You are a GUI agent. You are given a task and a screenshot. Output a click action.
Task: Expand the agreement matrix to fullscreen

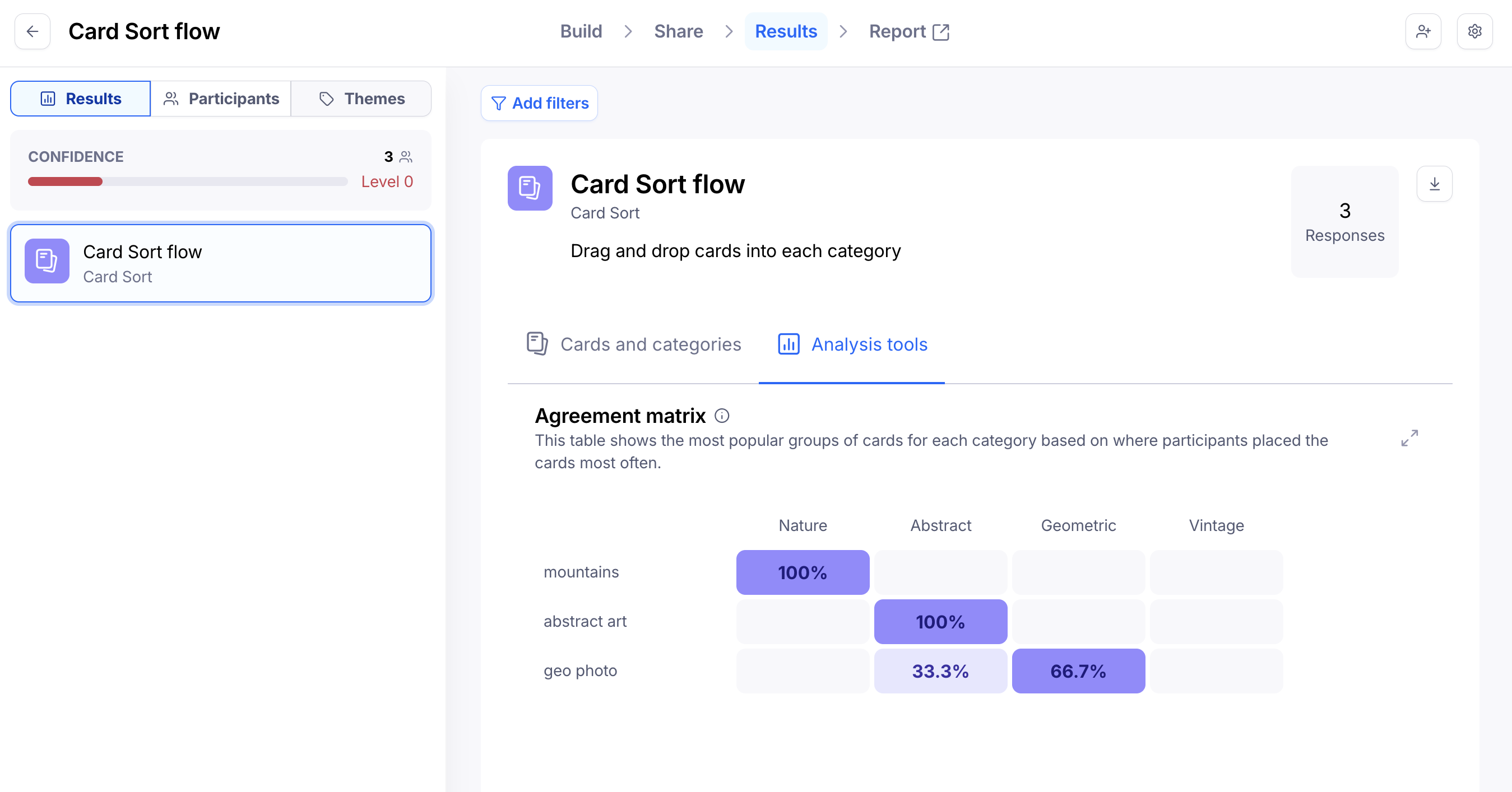(x=1409, y=437)
